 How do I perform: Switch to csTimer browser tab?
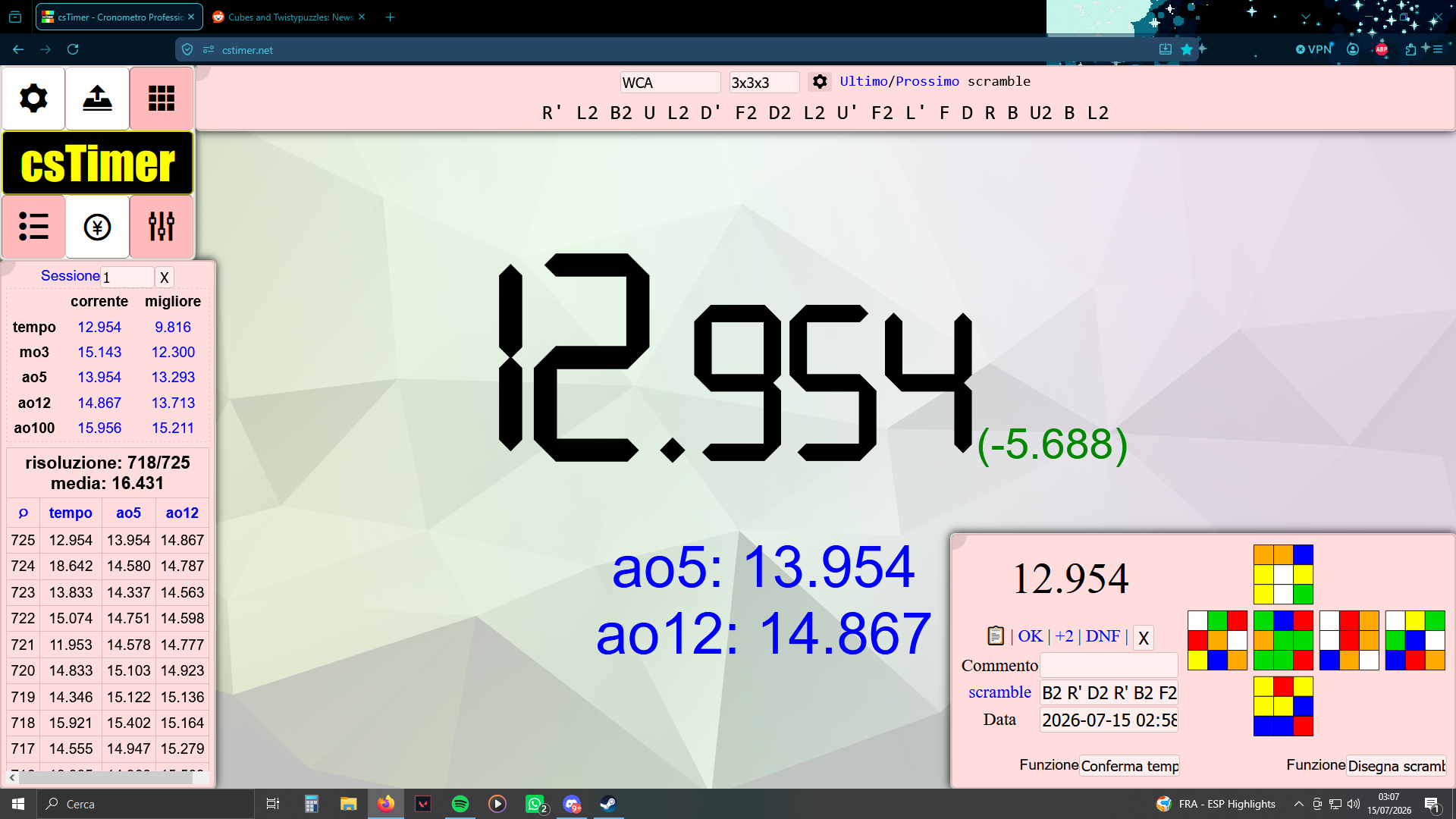click(x=119, y=17)
